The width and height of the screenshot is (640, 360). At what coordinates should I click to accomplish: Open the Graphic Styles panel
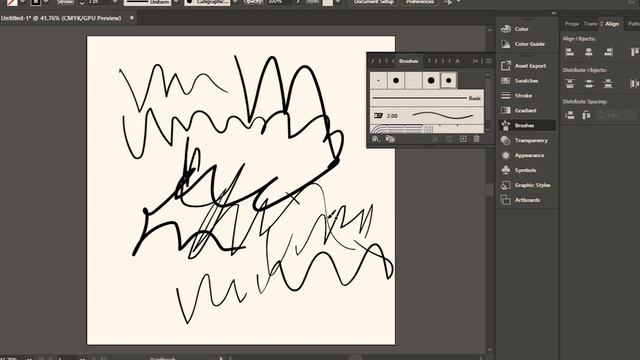click(x=527, y=185)
